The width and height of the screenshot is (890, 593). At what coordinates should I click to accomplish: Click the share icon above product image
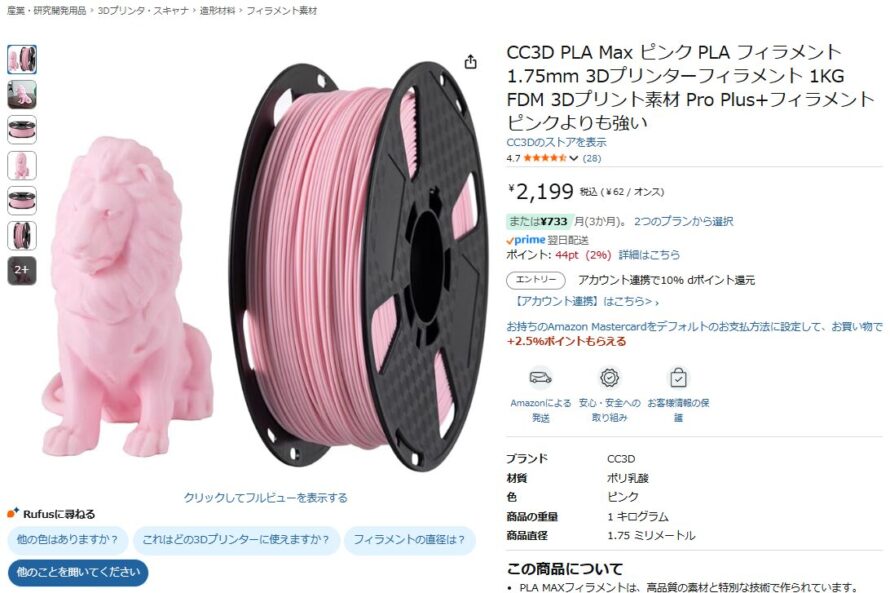click(x=471, y=61)
